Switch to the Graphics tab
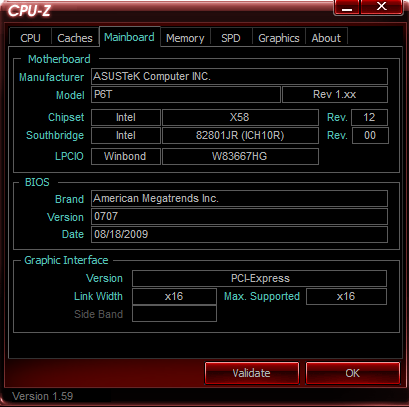Viewport: 409px width, 407px height. click(279, 38)
